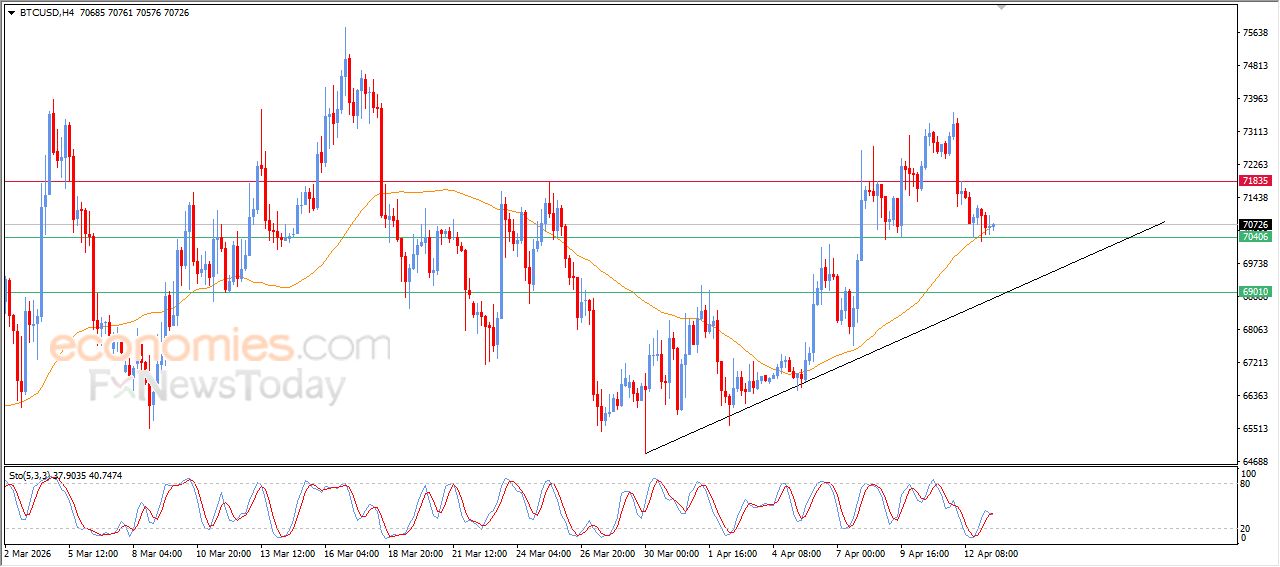This screenshot has height=567, width=1280.
Task: Click the Sto(5,3,3) indicator label
Action: [x=29, y=476]
